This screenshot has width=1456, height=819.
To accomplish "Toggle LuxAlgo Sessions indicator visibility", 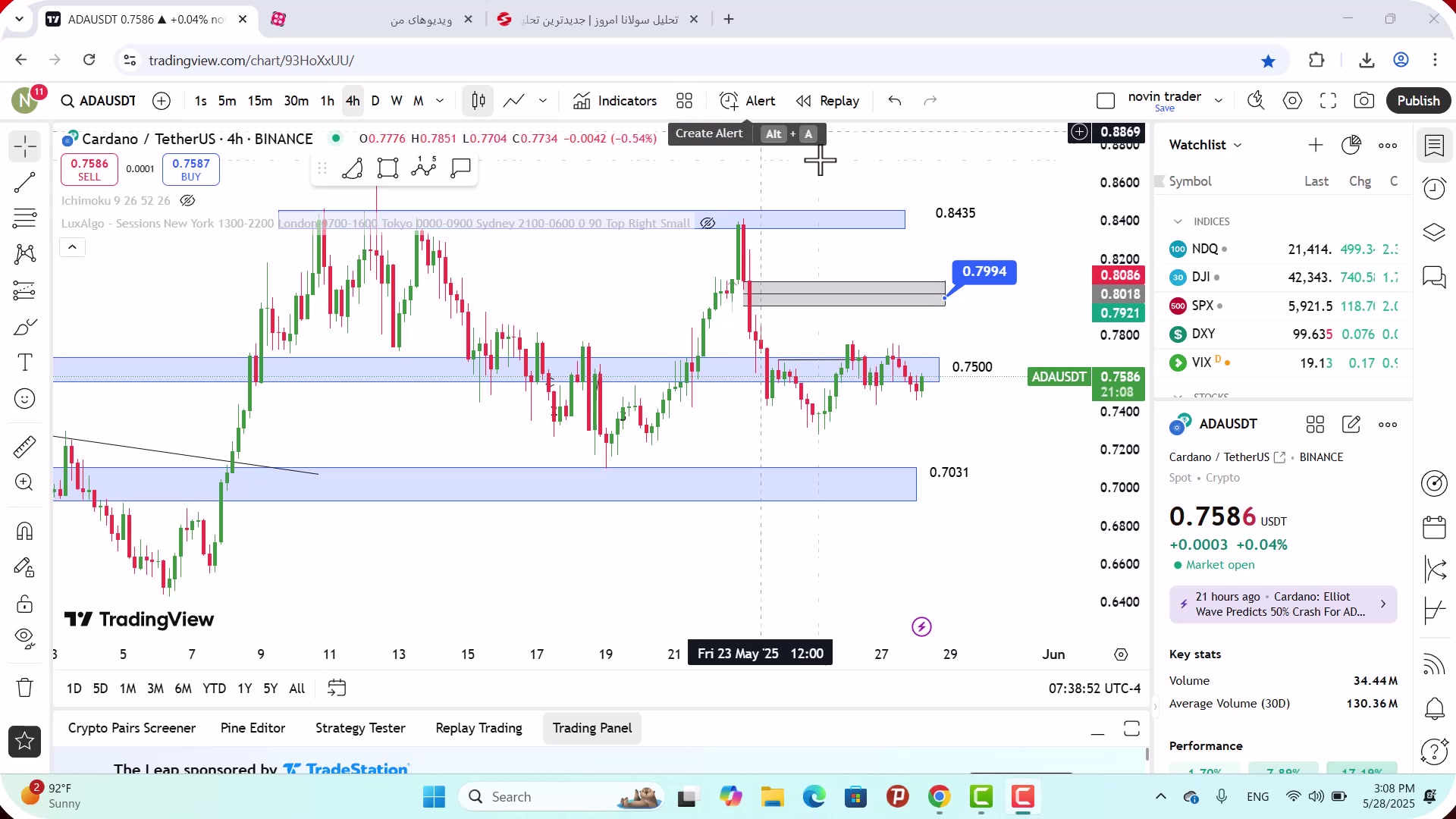I will (708, 223).
